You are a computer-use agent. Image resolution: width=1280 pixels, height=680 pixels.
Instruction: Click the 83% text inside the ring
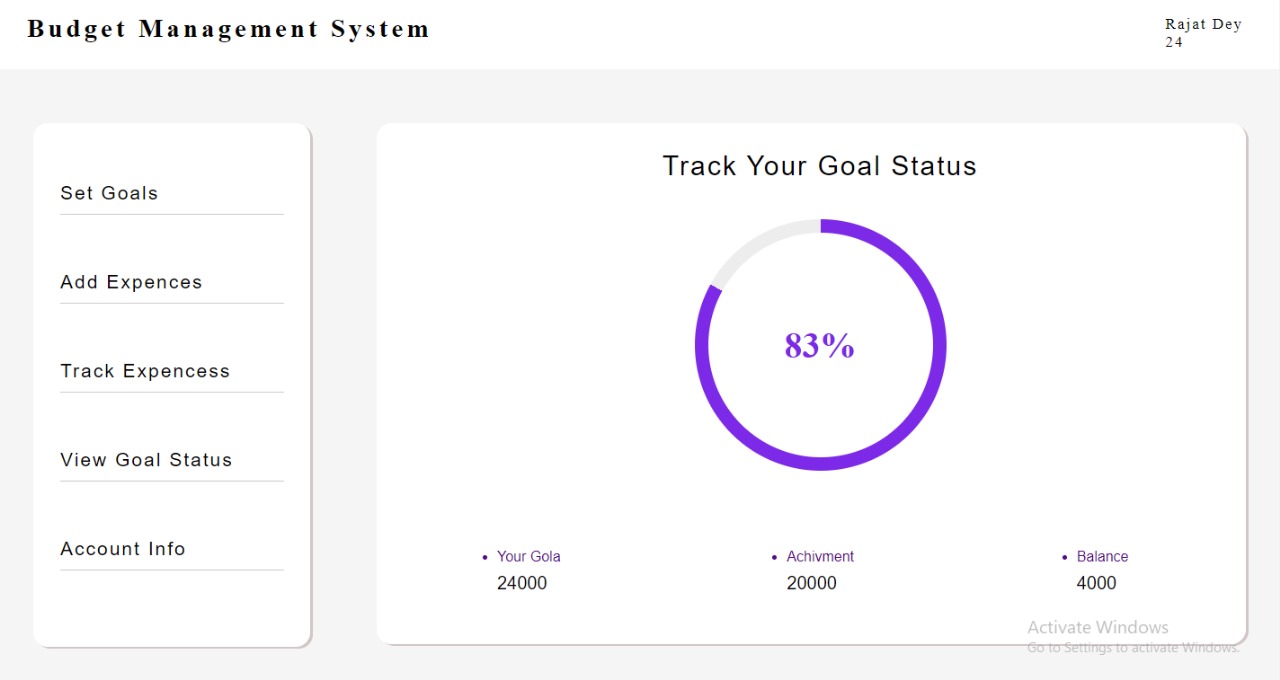tap(819, 346)
